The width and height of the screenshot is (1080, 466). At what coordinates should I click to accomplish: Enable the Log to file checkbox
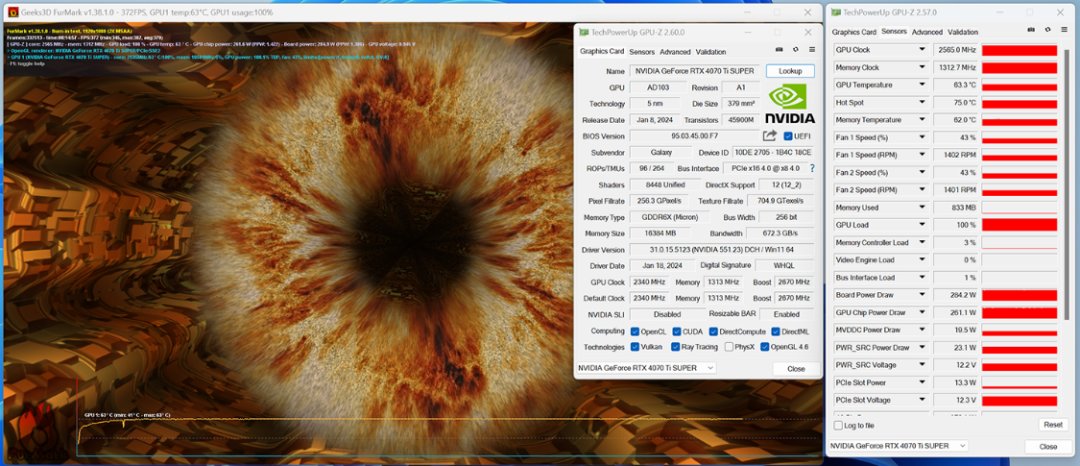tap(838, 425)
